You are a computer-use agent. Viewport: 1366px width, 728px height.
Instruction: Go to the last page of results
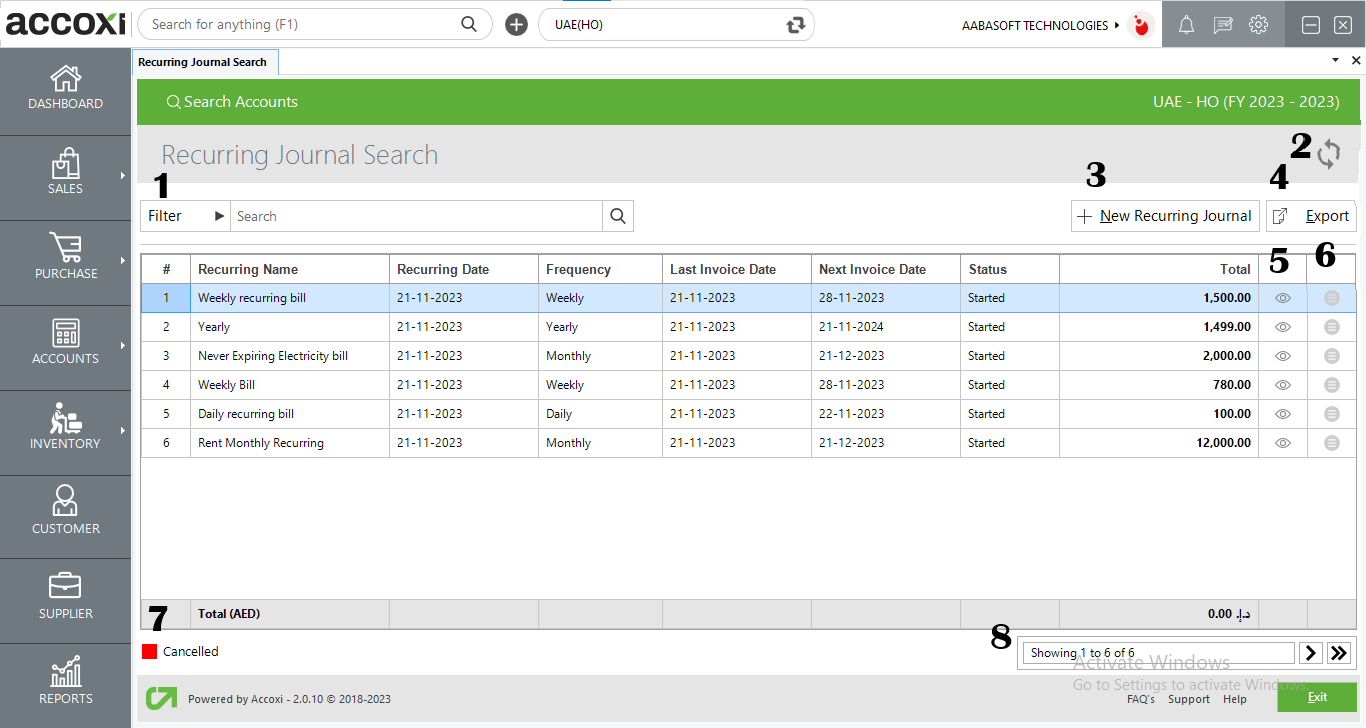[1339, 652]
